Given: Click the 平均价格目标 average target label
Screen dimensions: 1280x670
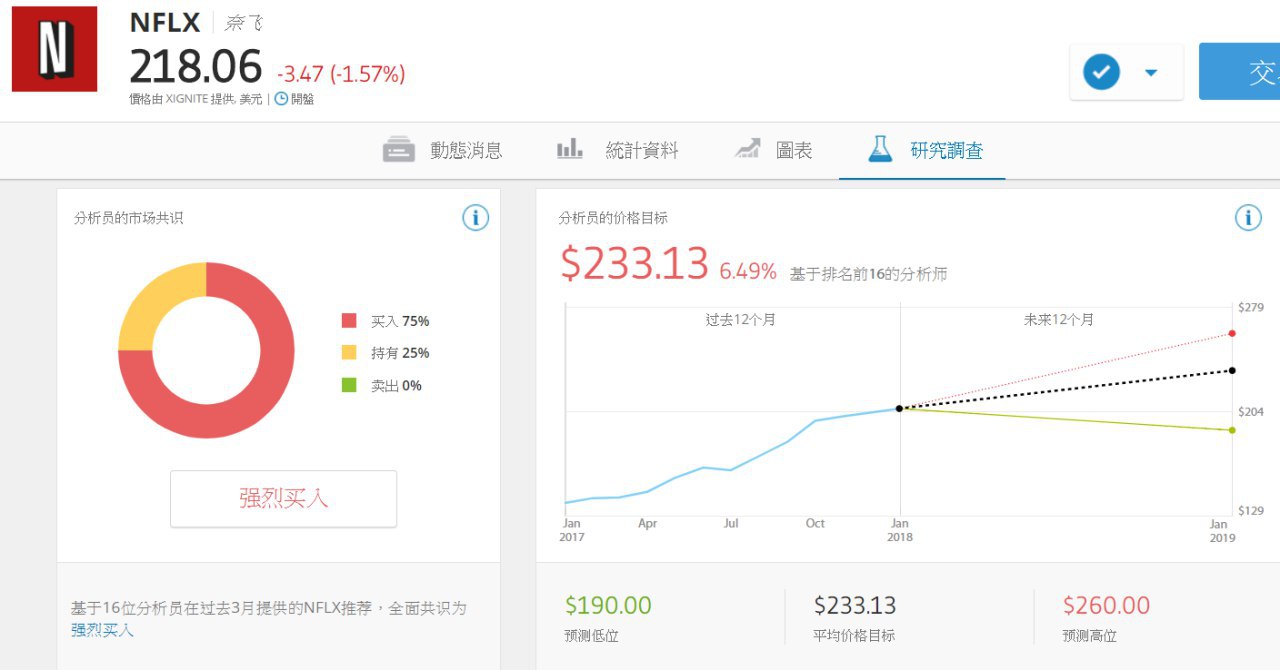Looking at the screenshot, I should (854, 636).
